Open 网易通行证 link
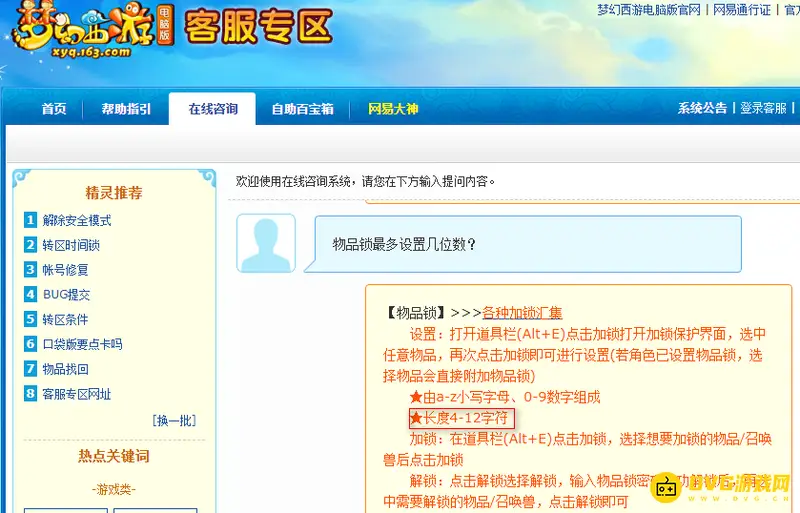 click(742, 10)
